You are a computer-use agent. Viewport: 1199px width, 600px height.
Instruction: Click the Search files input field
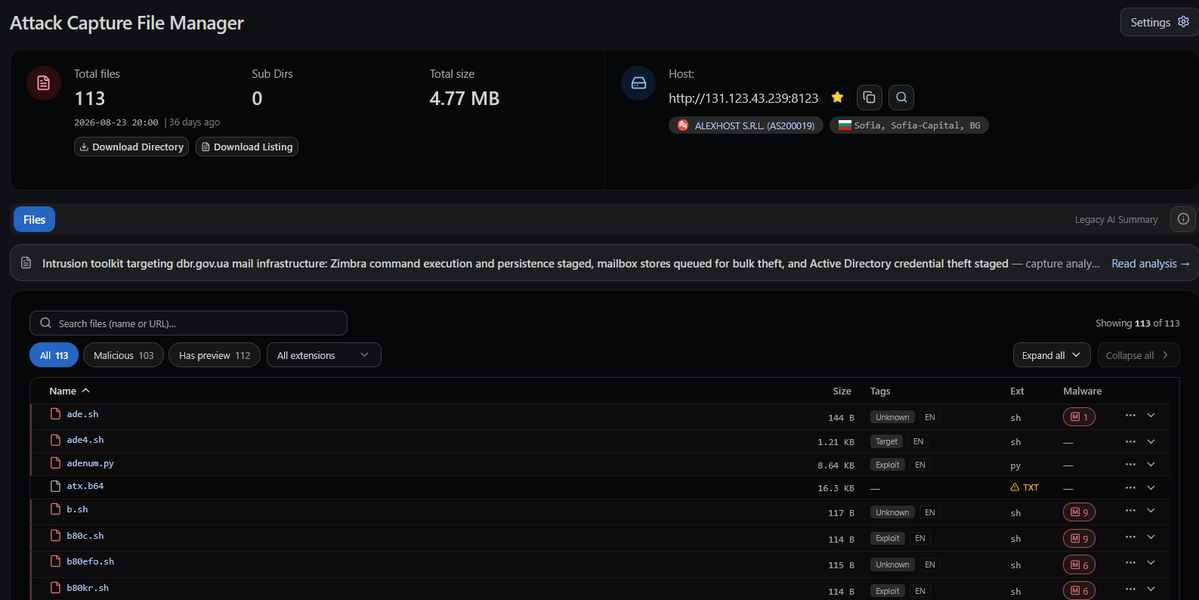[x=188, y=323]
